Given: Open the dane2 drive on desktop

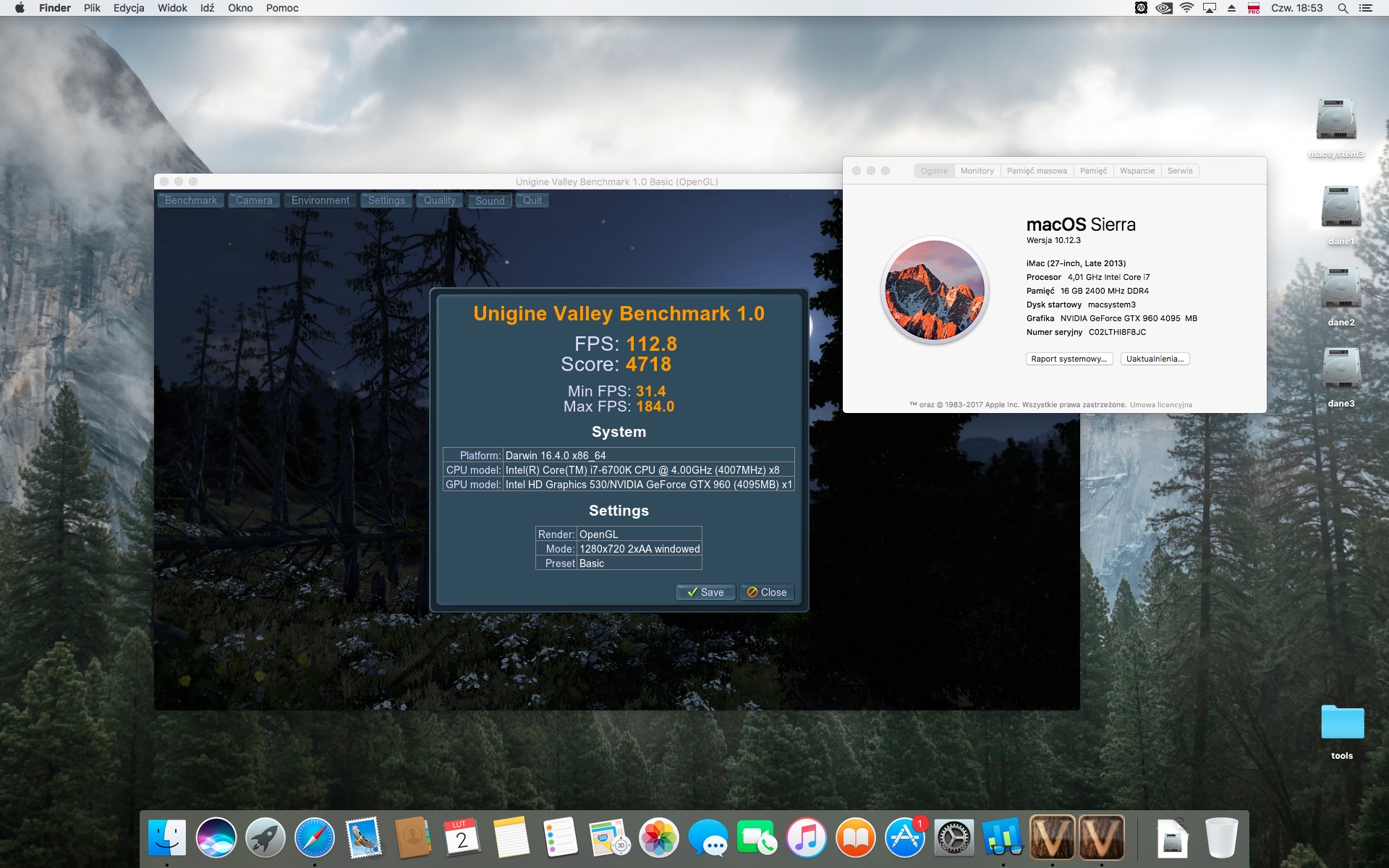Looking at the screenshot, I should point(1341,296).
